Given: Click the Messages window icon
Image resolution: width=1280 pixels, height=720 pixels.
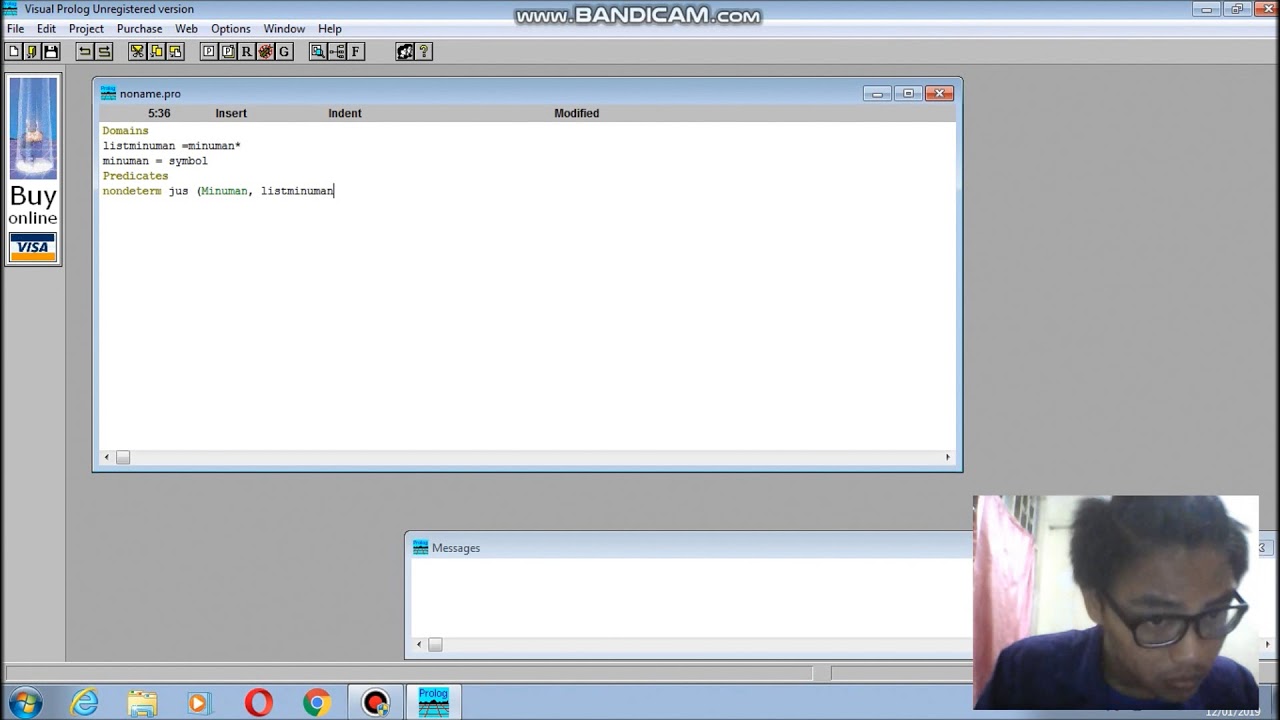Looking at the screenshot, I should coord(420,547).
